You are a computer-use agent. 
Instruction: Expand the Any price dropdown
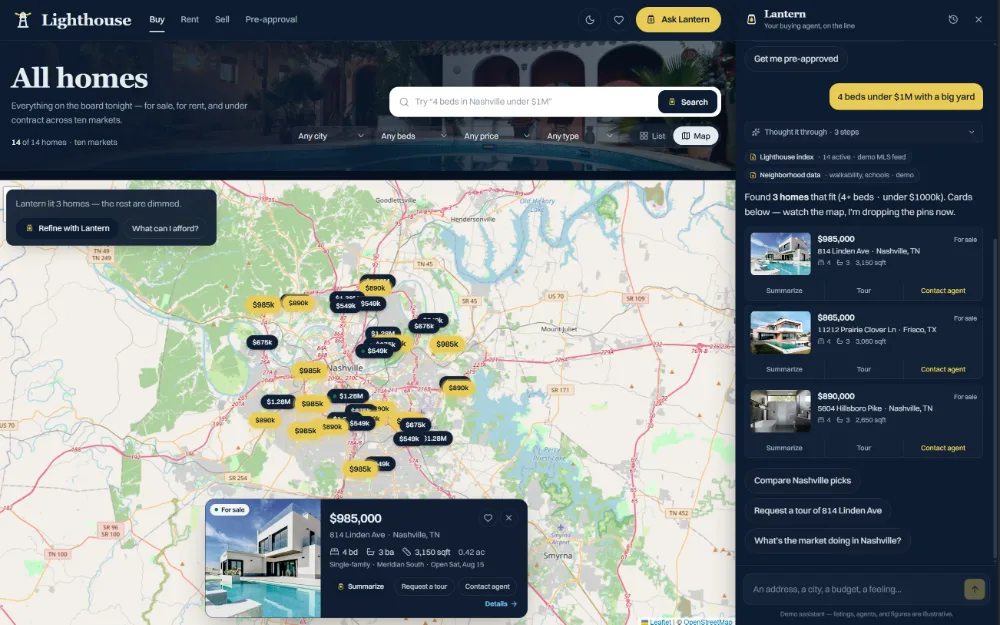click(x=496, y=136)
